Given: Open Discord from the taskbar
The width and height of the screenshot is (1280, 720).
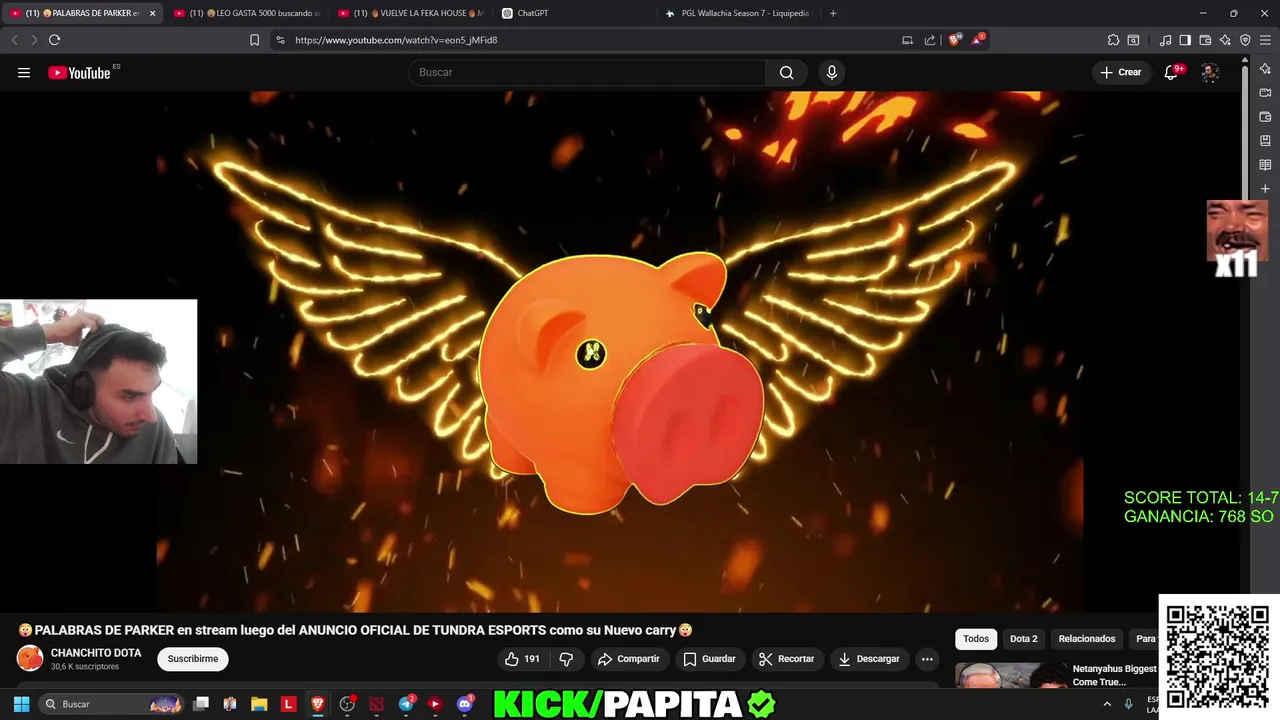Looking at the screenshot, I should point(464,704).
